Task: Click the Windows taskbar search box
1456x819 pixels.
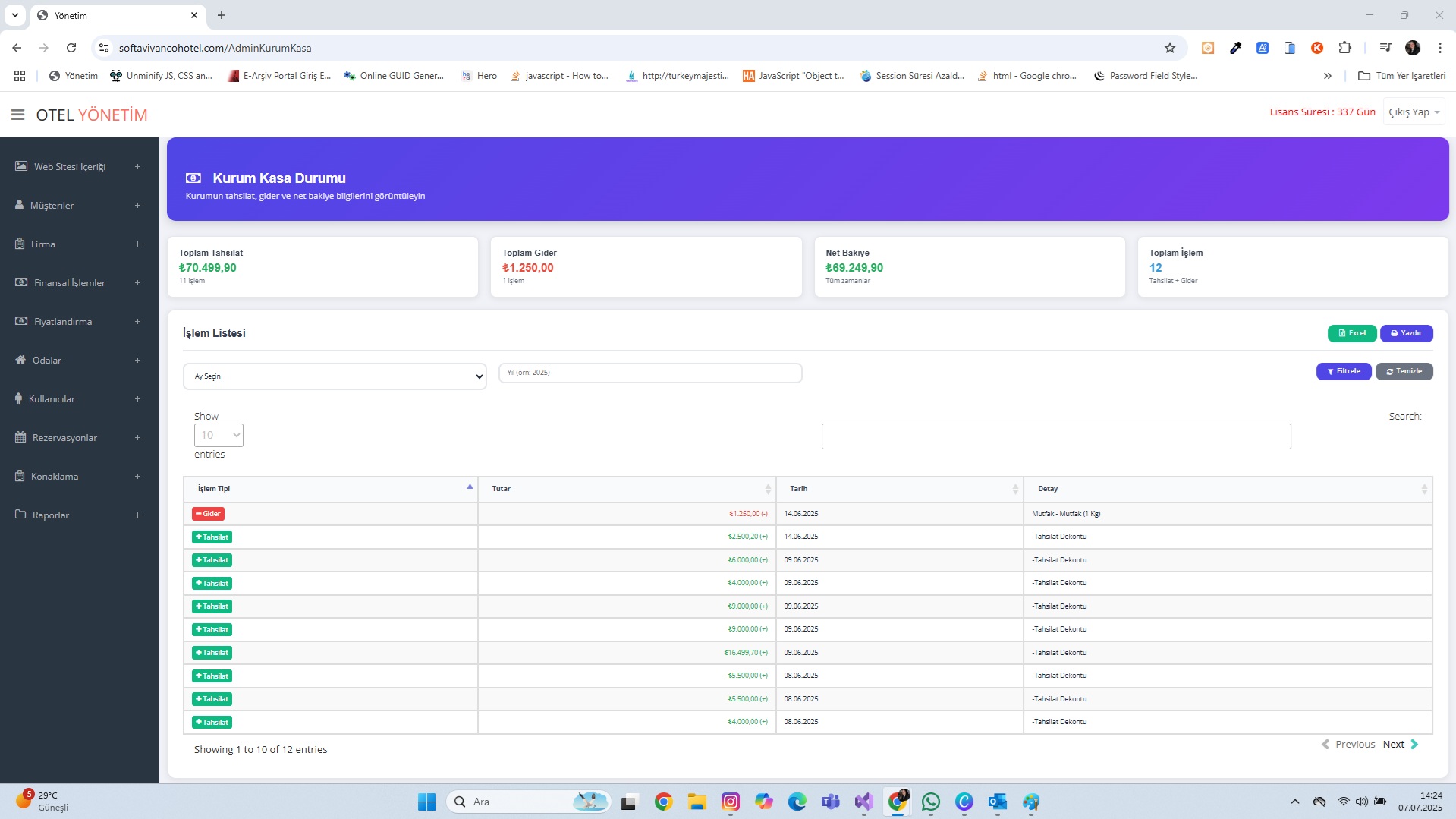Action: (529, 802)
